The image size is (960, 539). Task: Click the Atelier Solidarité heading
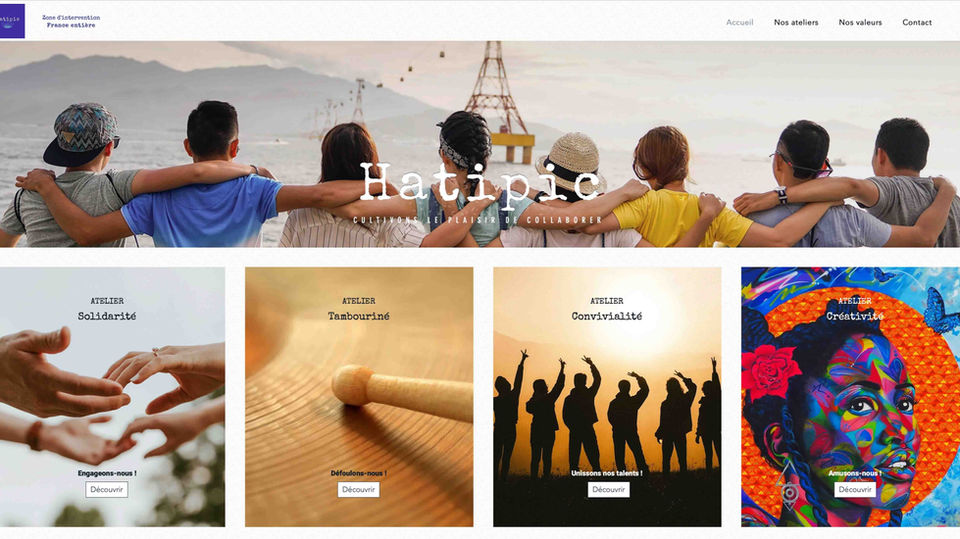(x=107, y=309)
